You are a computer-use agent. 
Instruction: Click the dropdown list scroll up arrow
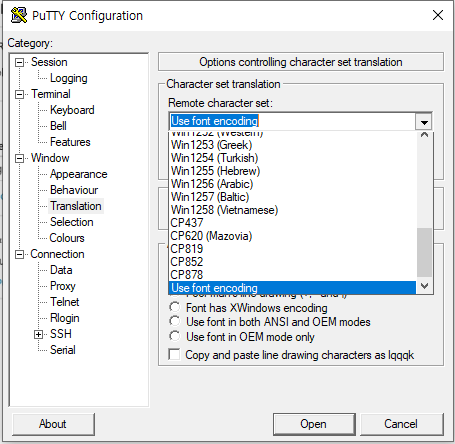click(x=424, y=135)
